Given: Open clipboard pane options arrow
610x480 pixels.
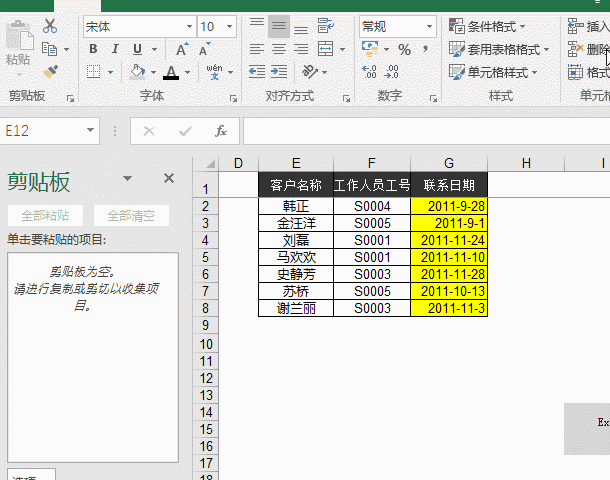Looking at the screenshot, I should (x=127, y=179).
